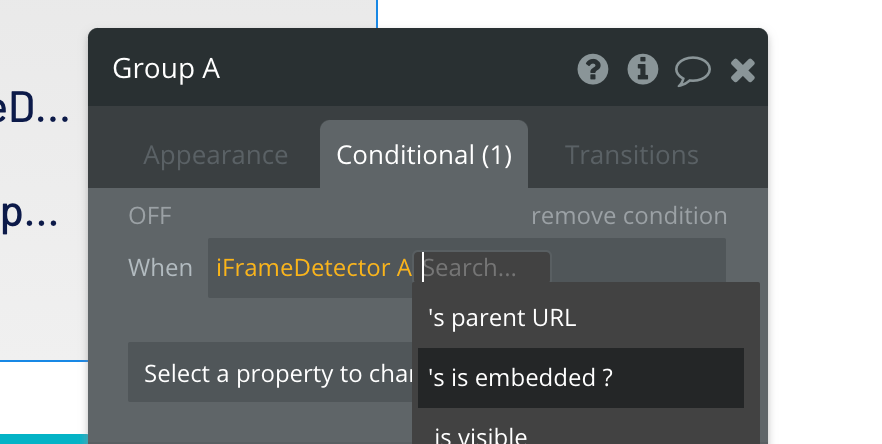Open the comments speech bubble icon
Viewport: 882px width, 444px height.
tap(692, 71)
